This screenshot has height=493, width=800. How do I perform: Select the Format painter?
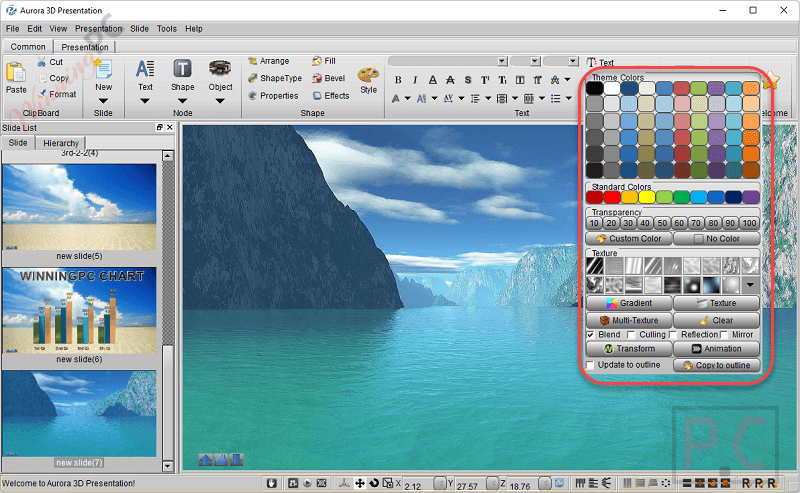(57, 94)
